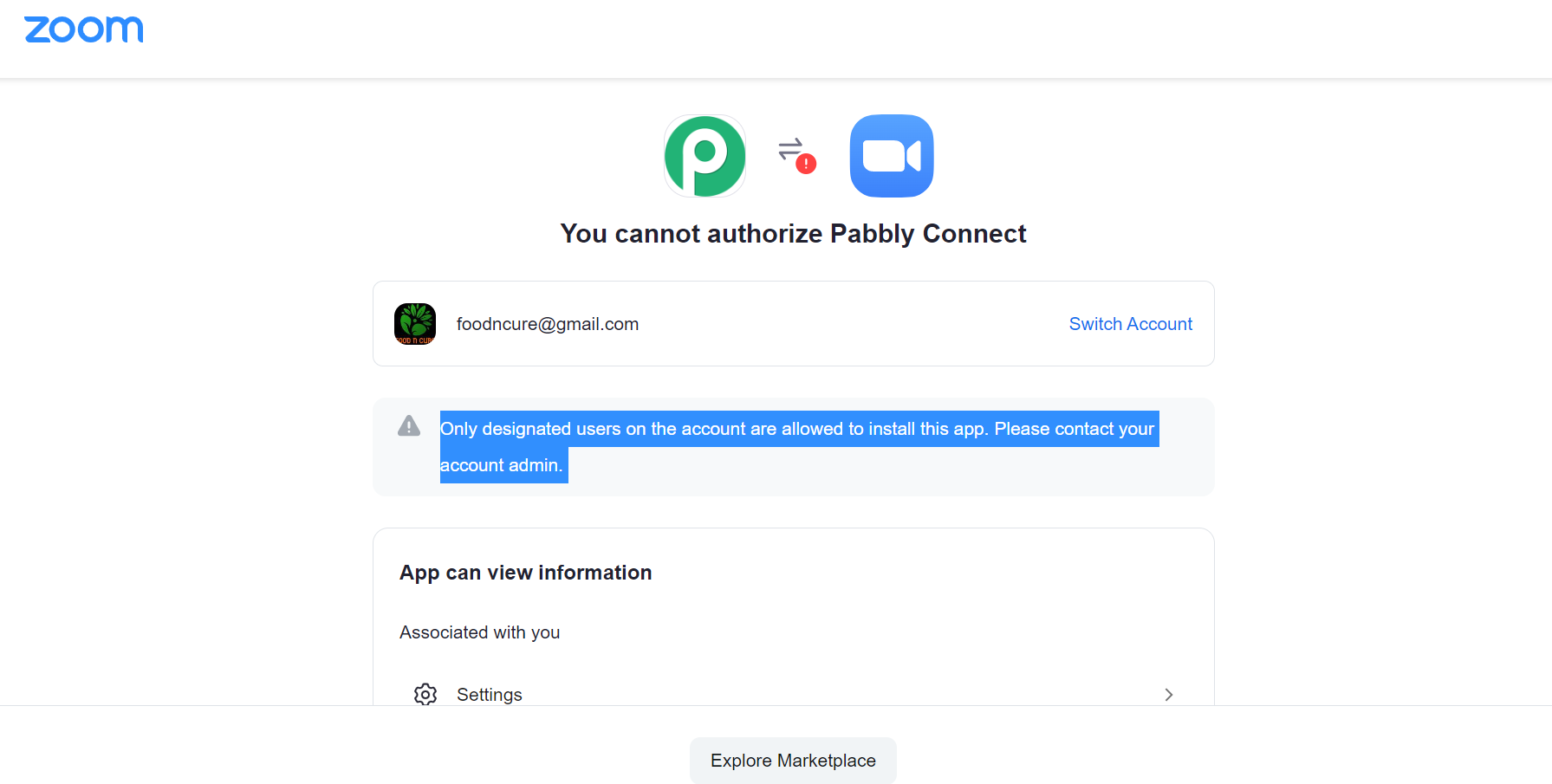The height and width of the screenshot is (784, 1552).
Task: Click the gray warning triangle icon
Action: 409,426
